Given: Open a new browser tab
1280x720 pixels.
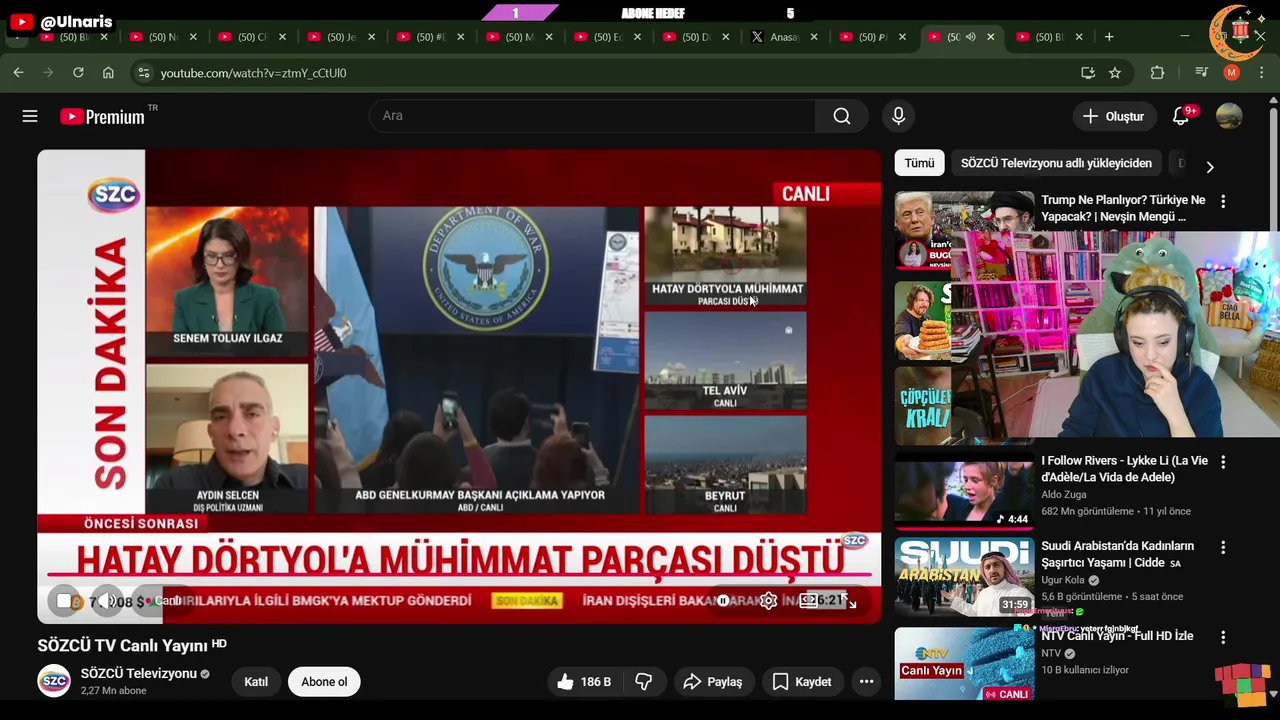Looking at the screenshot, I should point(1109,37).
